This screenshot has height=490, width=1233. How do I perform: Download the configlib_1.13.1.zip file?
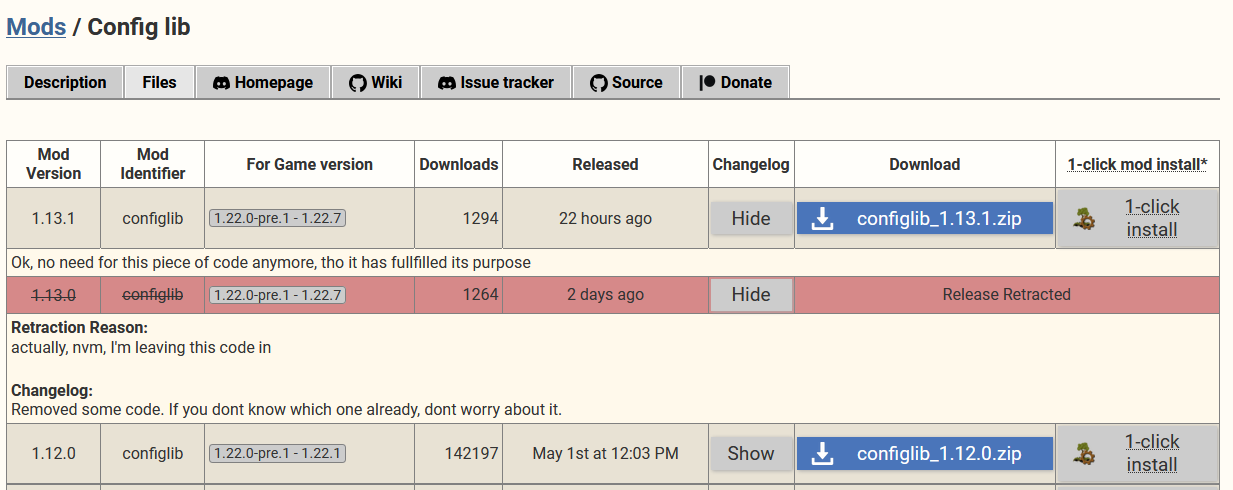[x=924, y=219]
